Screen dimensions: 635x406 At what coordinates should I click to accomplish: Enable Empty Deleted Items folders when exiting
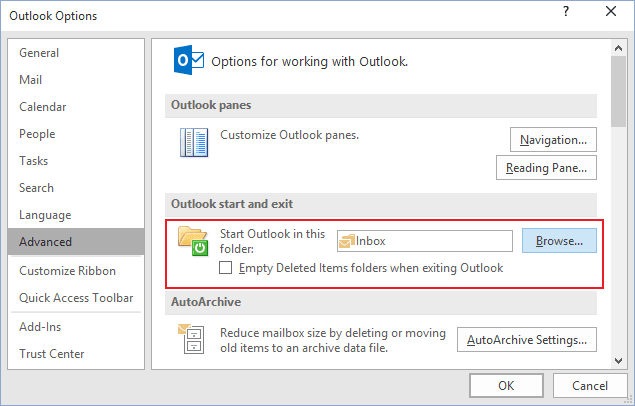click(x=226, y=268)
